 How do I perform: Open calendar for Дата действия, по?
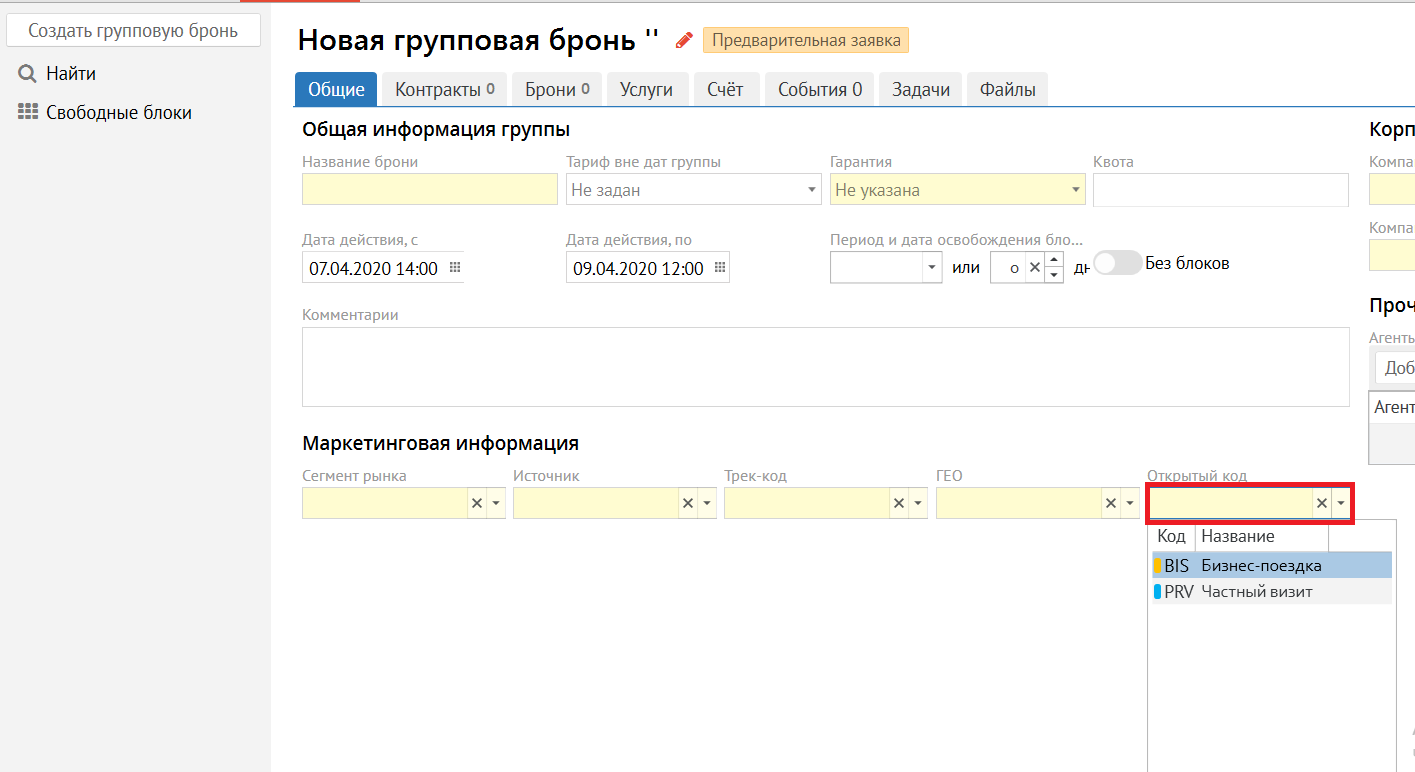719,268
